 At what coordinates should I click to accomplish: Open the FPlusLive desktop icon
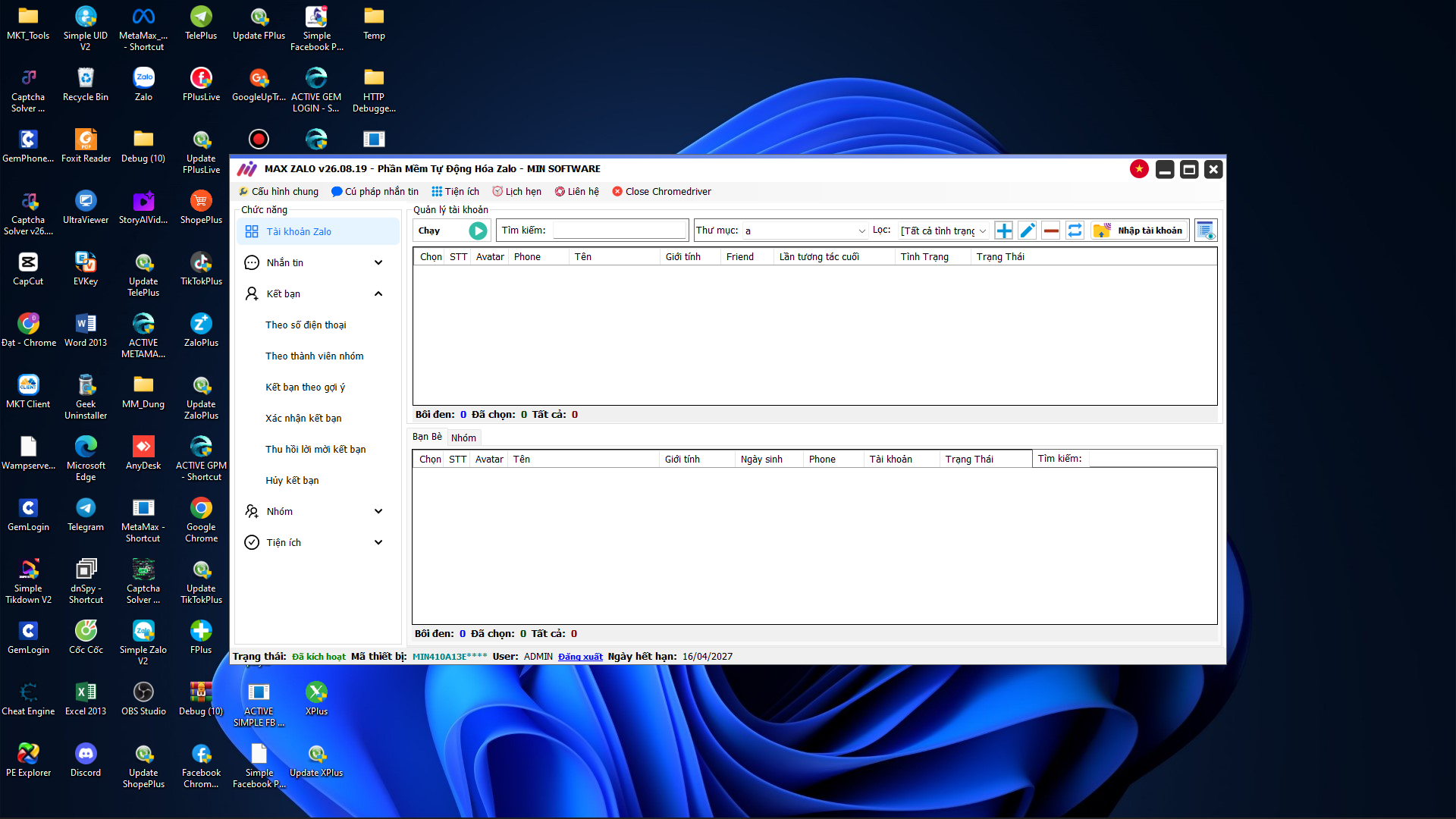point(201,84)
